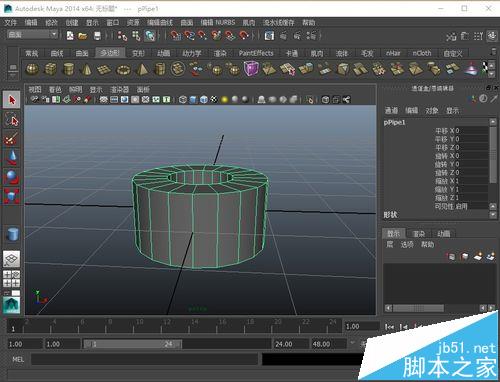The width and height of the screenshot is (500, 382).
Task: Create a polygon cube from the shelf
Action: point(51,69)
